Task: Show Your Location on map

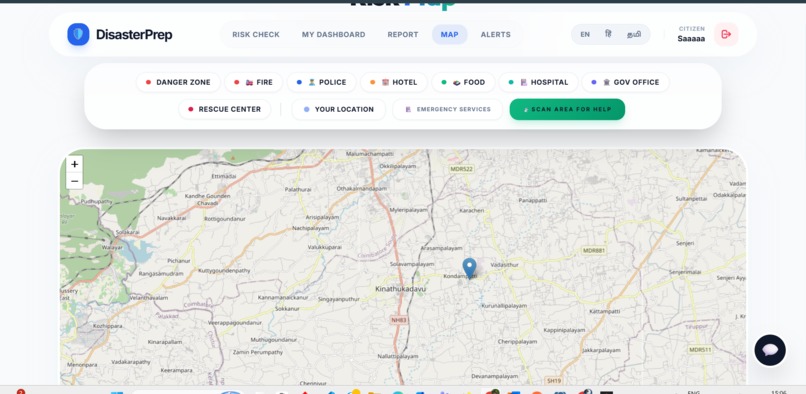Action: [x=339, y=109]
